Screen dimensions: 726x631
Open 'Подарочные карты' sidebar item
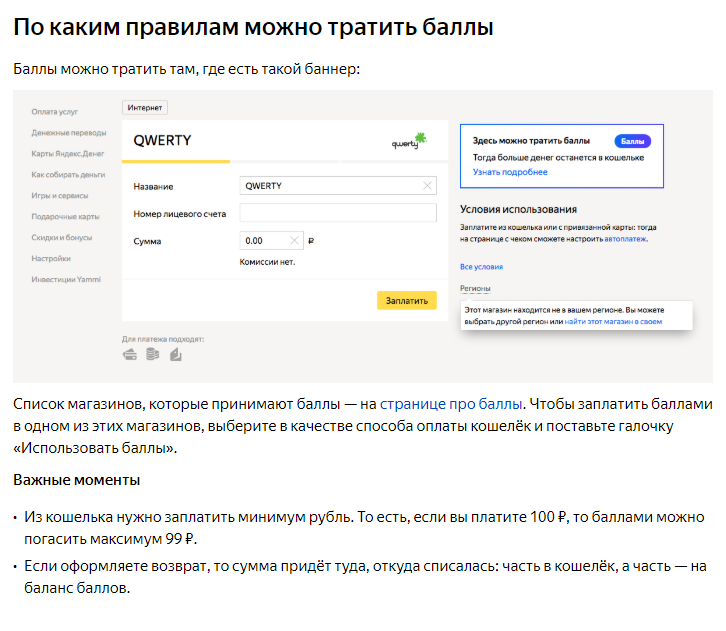tap(65, 217)
